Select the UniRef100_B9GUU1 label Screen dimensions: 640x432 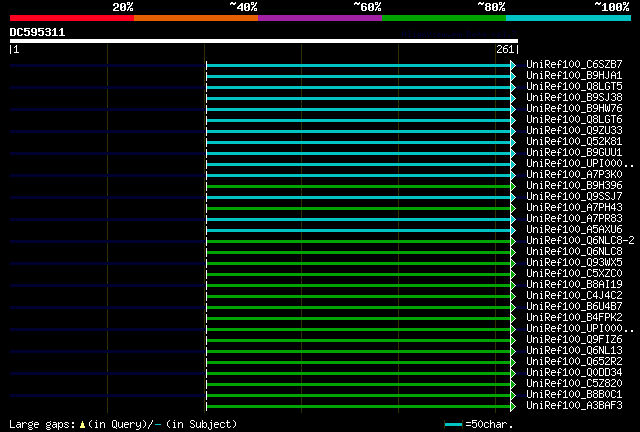(x=574, y=152)
